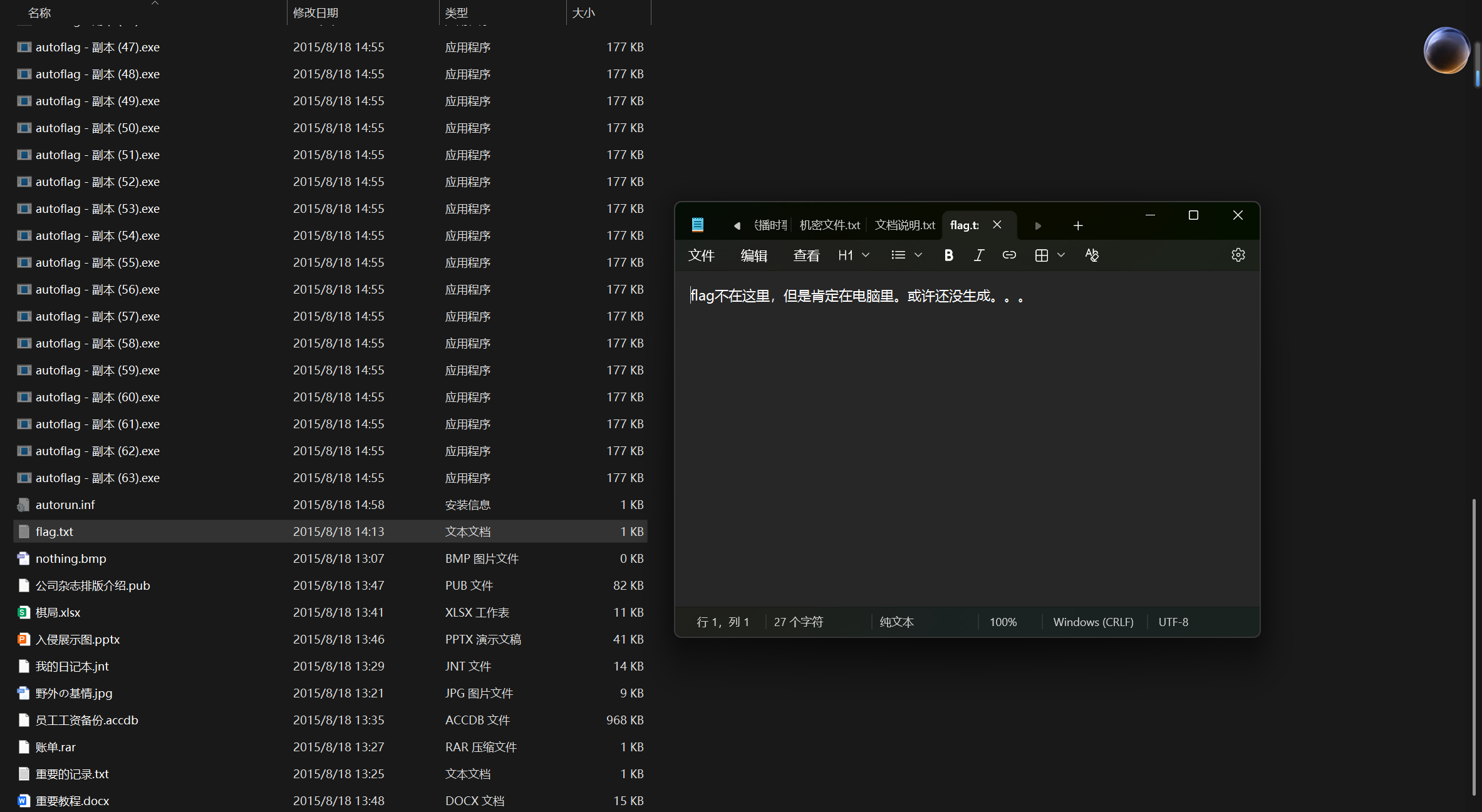Click the 100% zoom level indicator
Image resolution: width=1482 pixels, height=812 pixels.
(1003, 622)
